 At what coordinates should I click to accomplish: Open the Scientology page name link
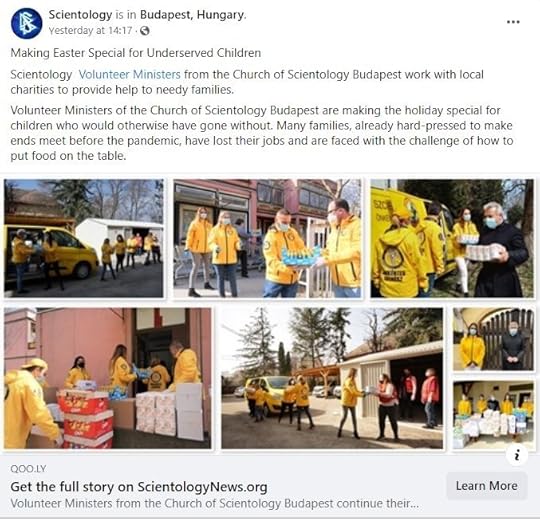80,15
